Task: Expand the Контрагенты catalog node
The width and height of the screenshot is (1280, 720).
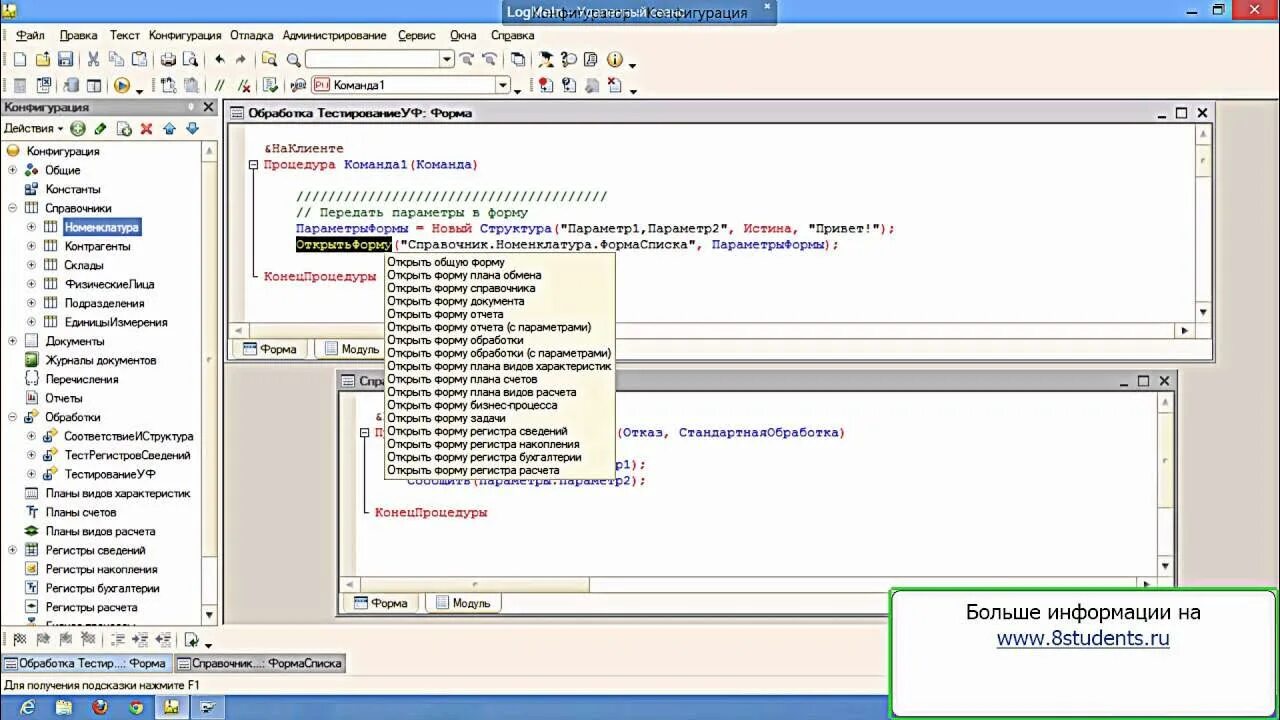Action: 32,246
